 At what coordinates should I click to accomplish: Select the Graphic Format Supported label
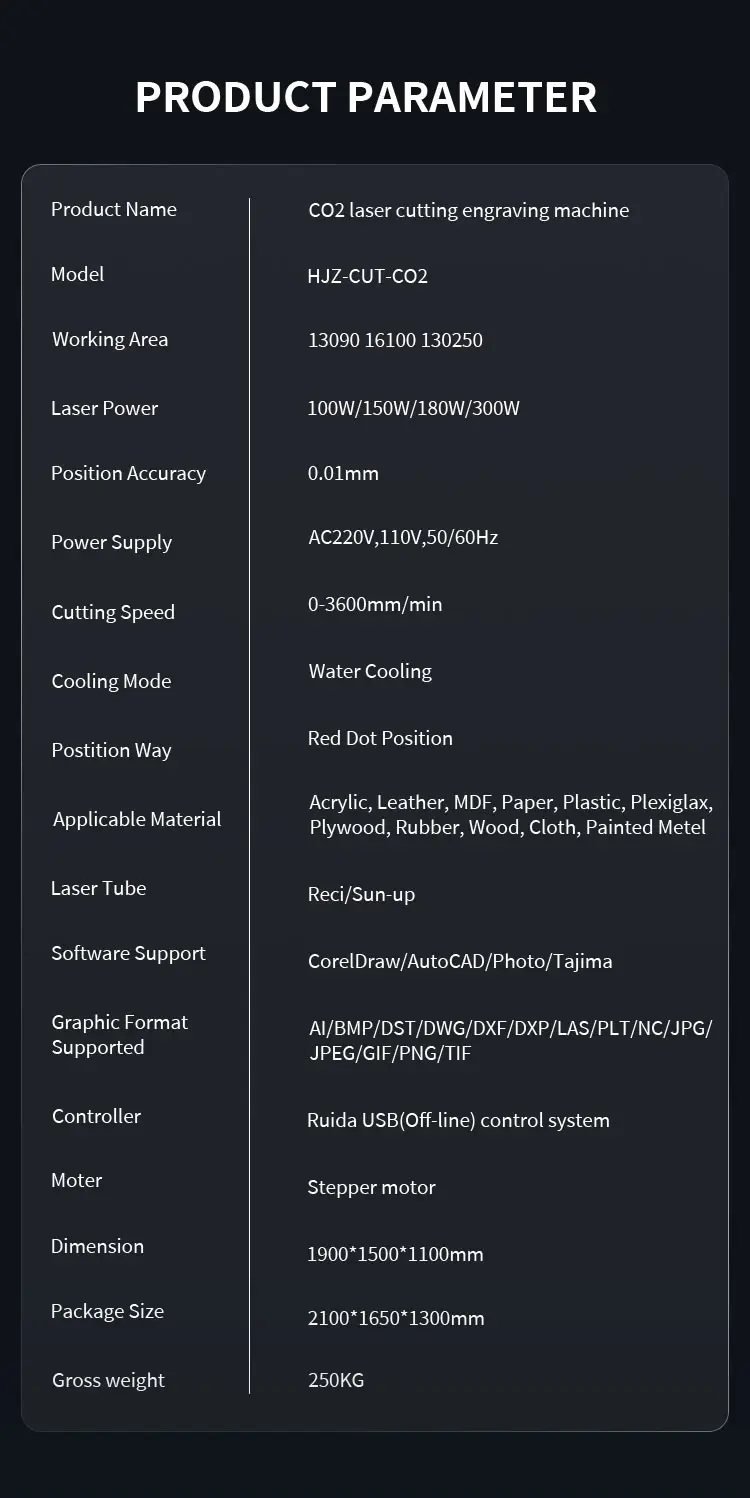[120, 1034]
